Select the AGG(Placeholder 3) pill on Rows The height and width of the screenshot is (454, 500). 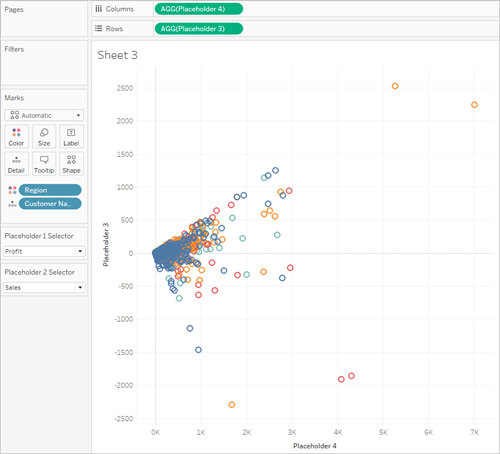pos(199,29)
